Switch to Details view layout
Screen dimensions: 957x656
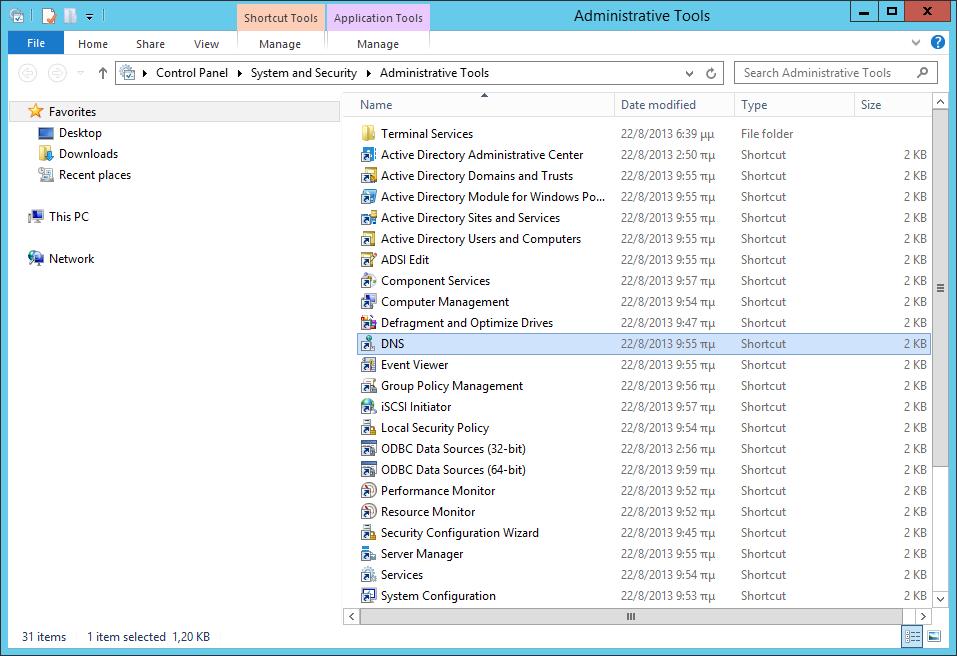912,636
